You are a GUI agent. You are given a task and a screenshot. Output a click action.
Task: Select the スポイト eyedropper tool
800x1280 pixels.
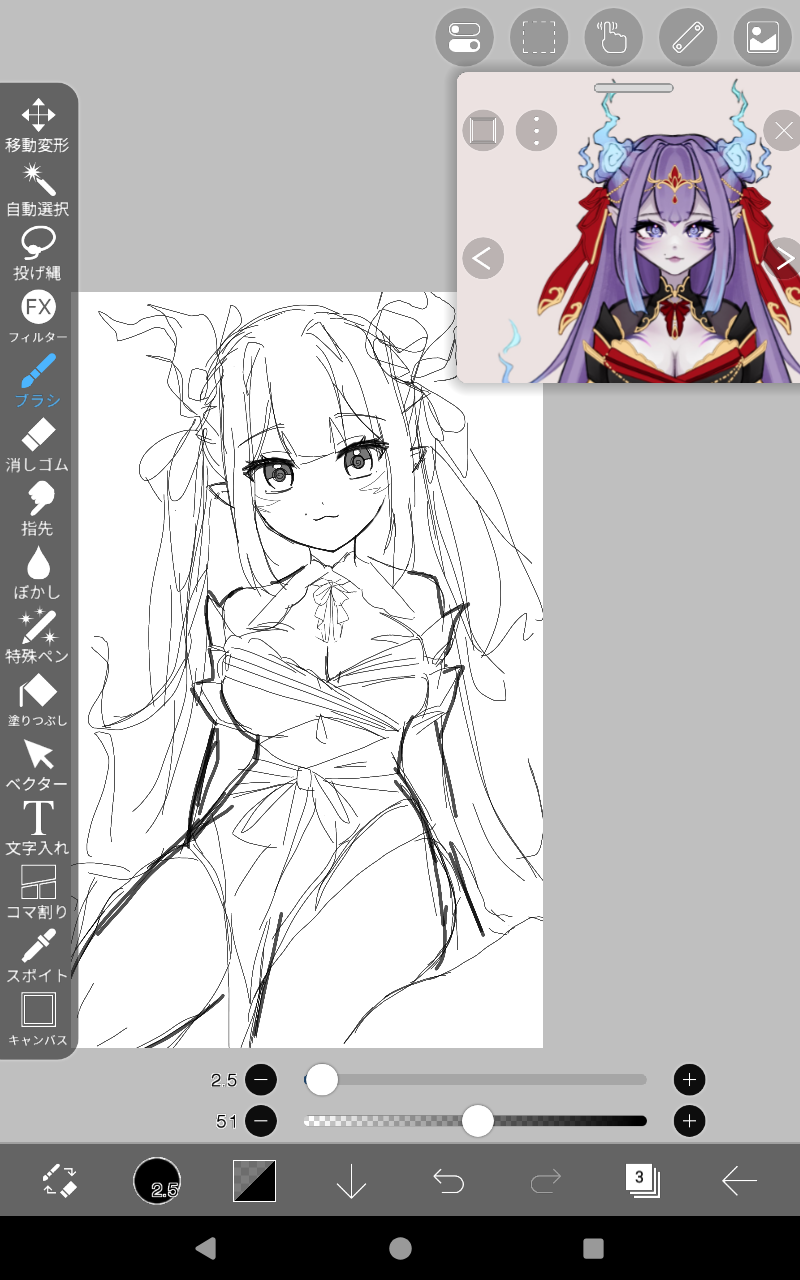click(38, 957)
